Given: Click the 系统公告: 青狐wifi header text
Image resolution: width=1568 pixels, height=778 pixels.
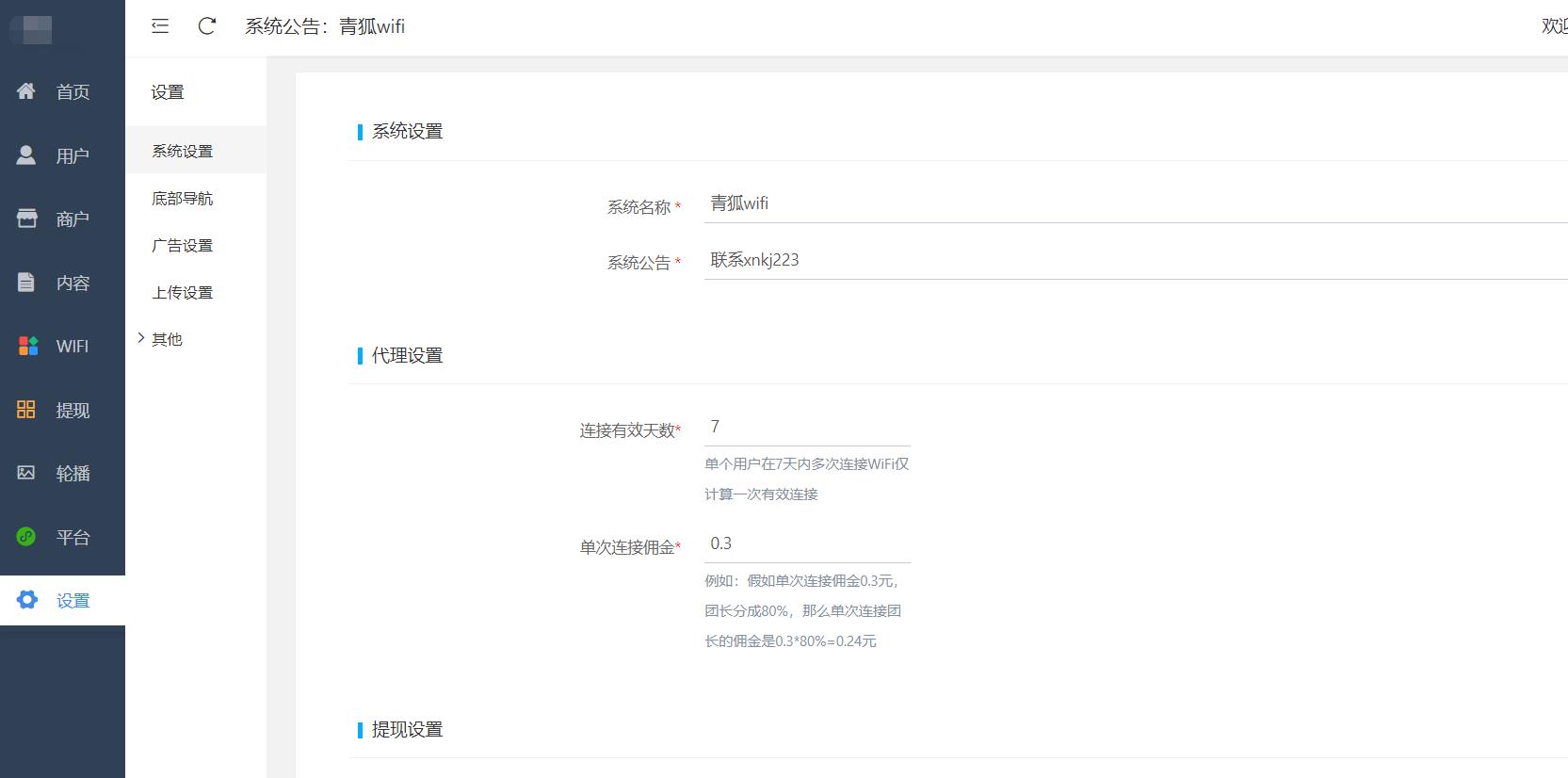Looking at the screenshot, I should pyautogui.click(x=325, y=26).
